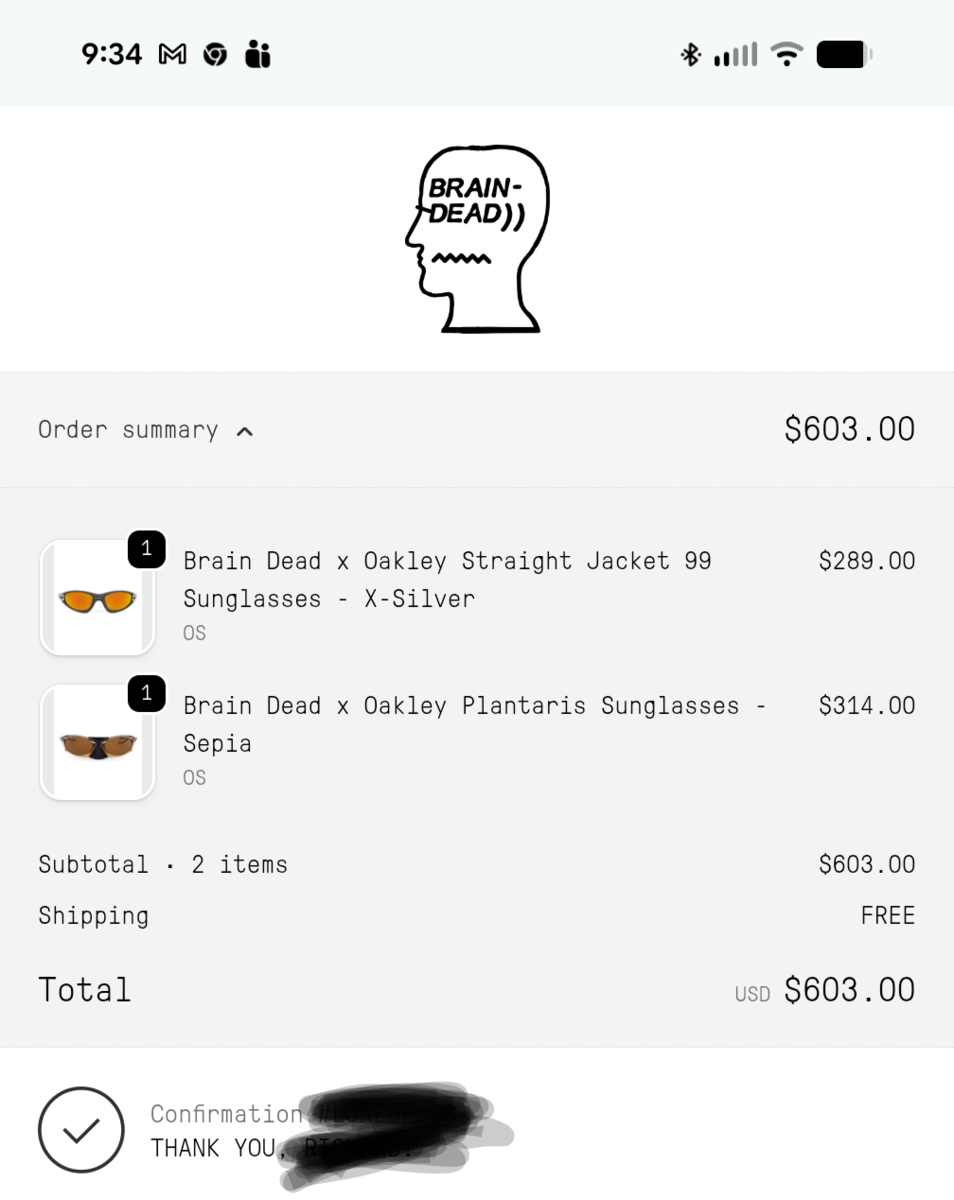954x1200 pixels.
Task: Select Brain Dead x Oakley Plantaris Sunglasses title
Action: (x=474, y=724)
